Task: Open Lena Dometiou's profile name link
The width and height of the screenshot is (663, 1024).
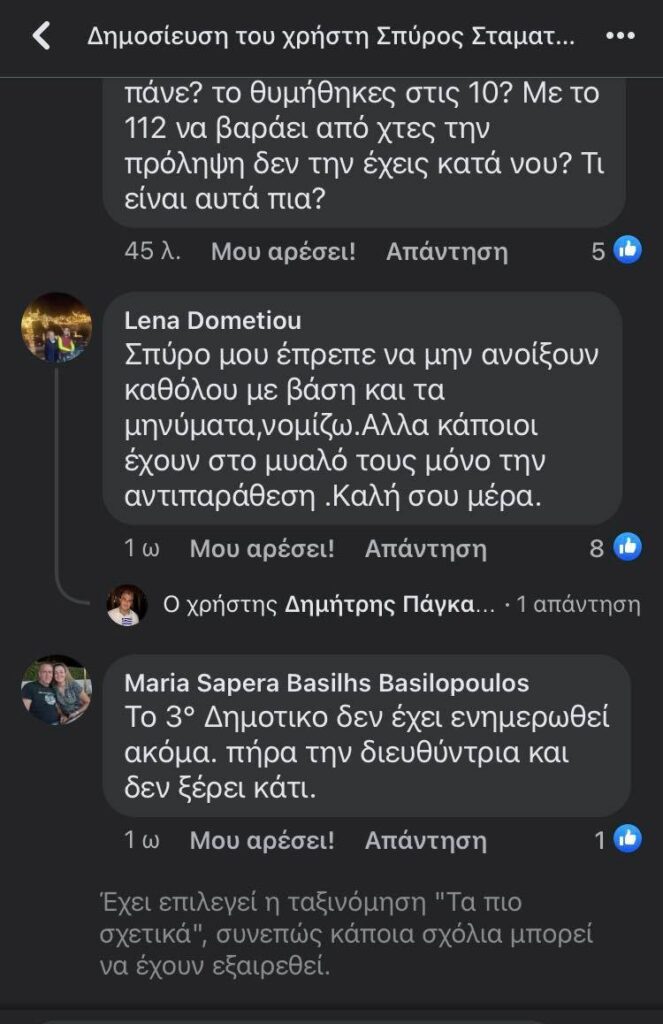Action: click(x=212, y=320)
